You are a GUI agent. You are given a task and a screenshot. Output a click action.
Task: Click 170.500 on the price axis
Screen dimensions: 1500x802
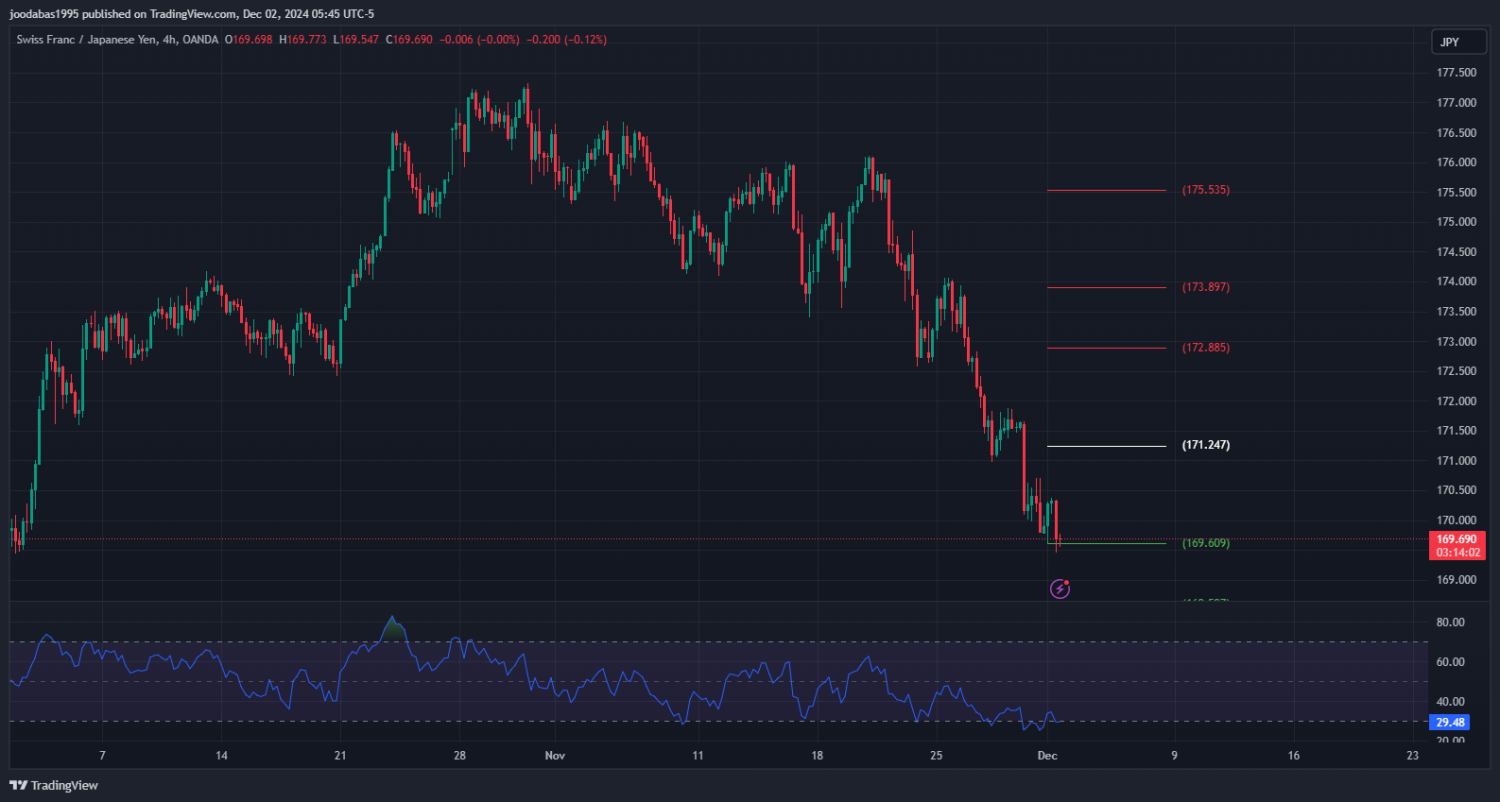[x=1457, y=491]
